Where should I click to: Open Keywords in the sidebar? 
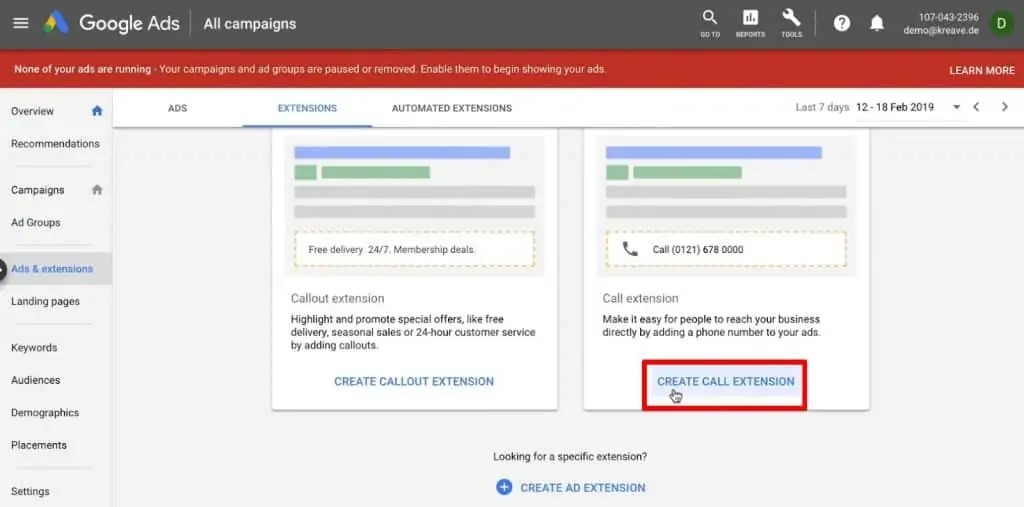34,348
